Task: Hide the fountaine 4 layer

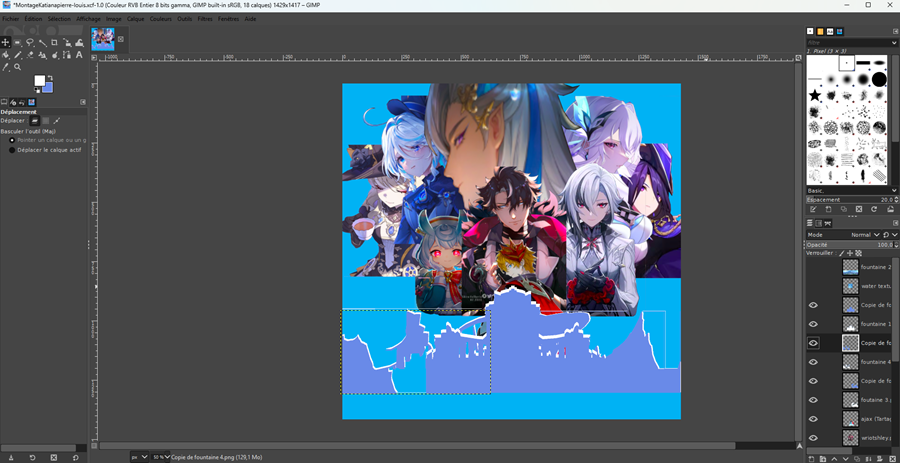Action: coord(813,362)
